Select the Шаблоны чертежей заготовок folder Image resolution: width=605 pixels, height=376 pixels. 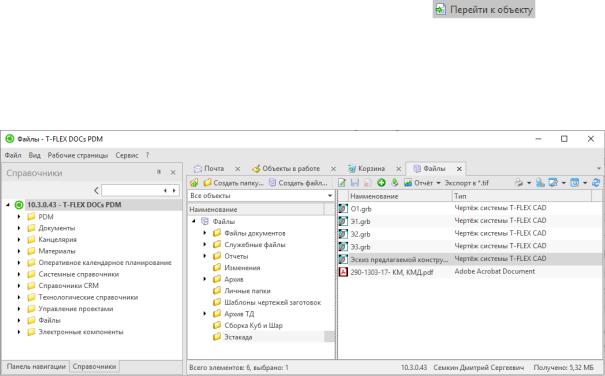(272, 302)
